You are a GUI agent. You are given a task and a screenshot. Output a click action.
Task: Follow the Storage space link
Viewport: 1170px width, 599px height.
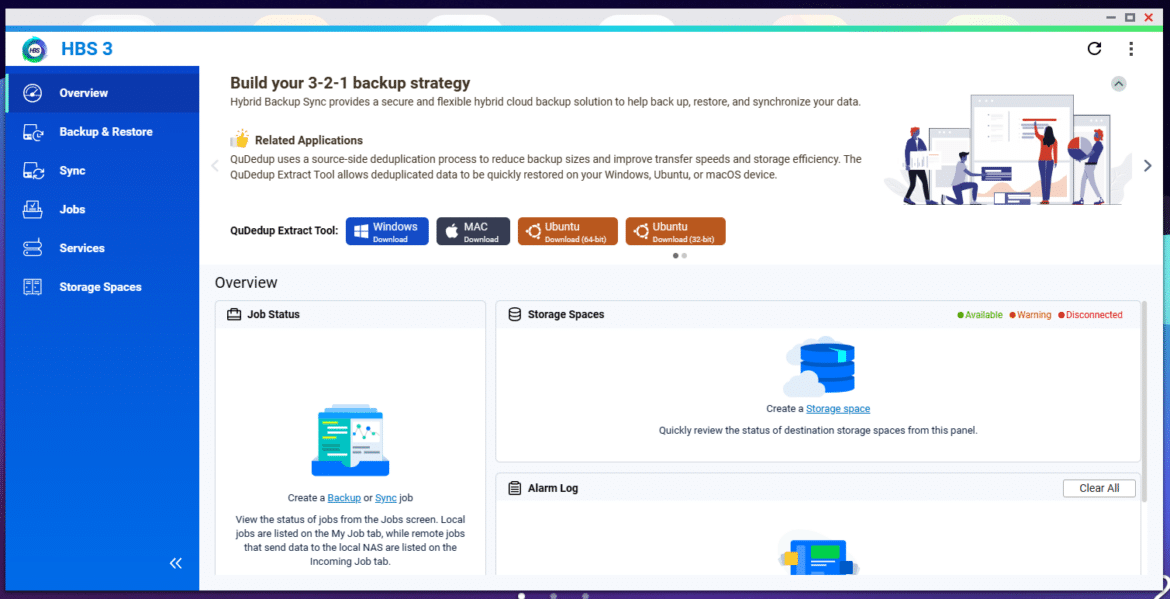click(x=838, y=409)
